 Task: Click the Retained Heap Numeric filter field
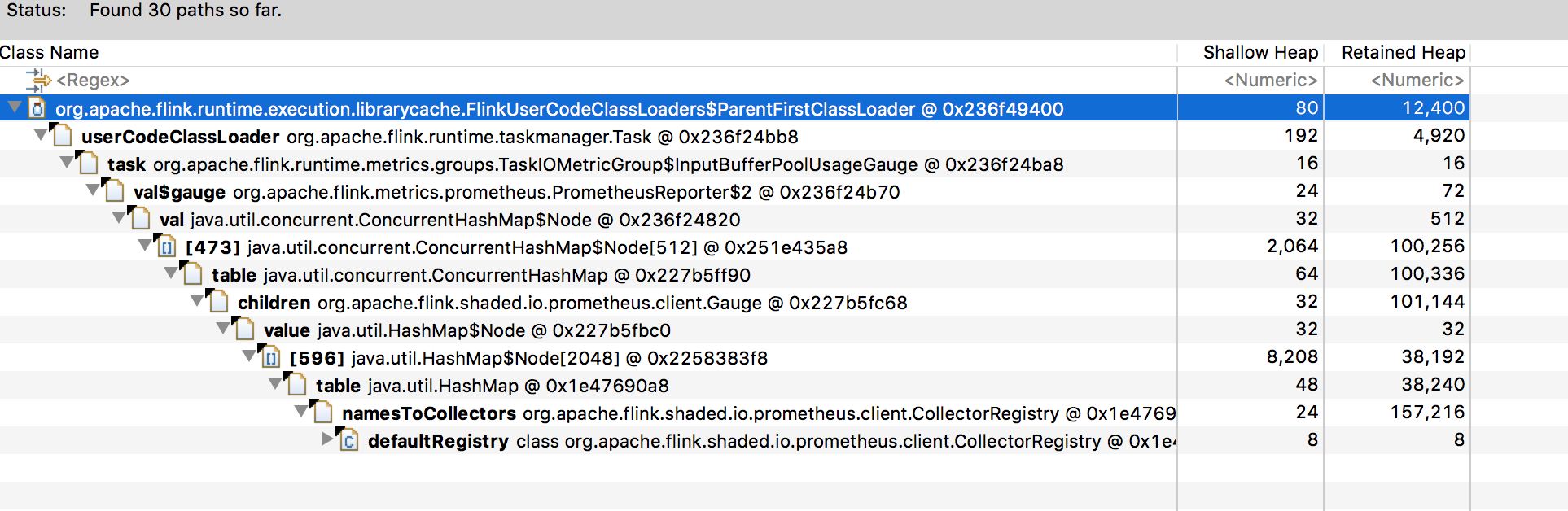coord(1417,81)
